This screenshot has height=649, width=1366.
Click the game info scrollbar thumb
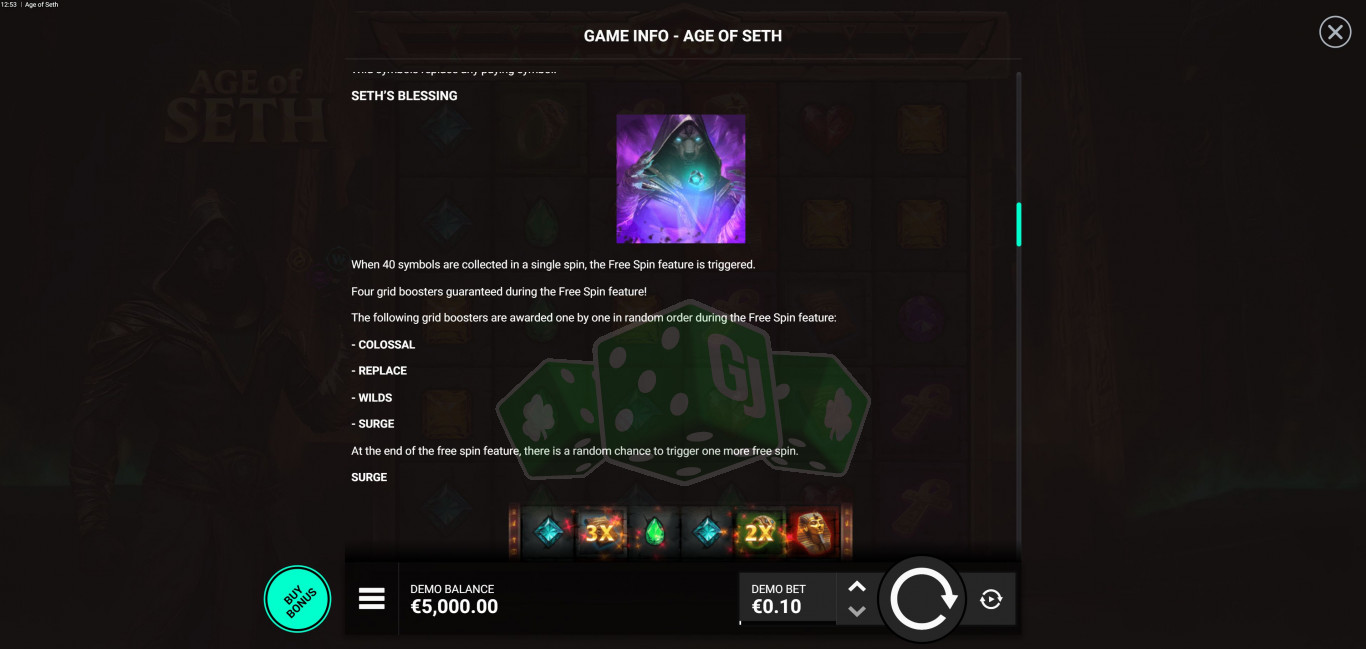coord(1019,224)
